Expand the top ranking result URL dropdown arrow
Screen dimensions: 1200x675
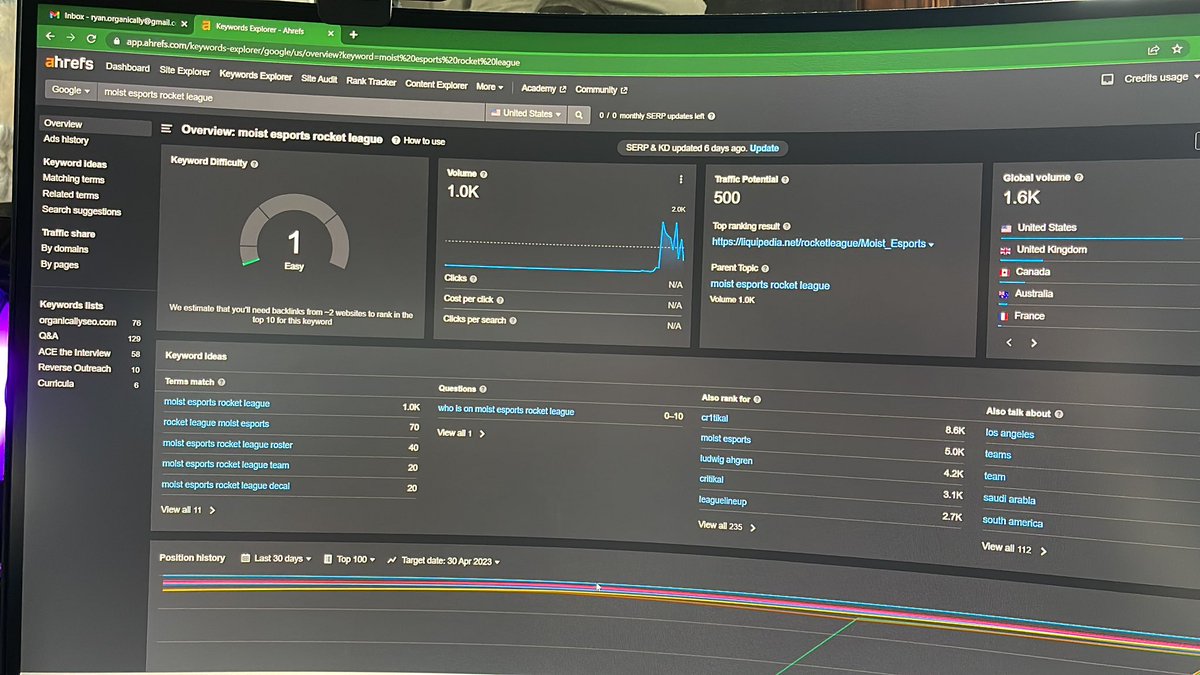click(932, 245)
